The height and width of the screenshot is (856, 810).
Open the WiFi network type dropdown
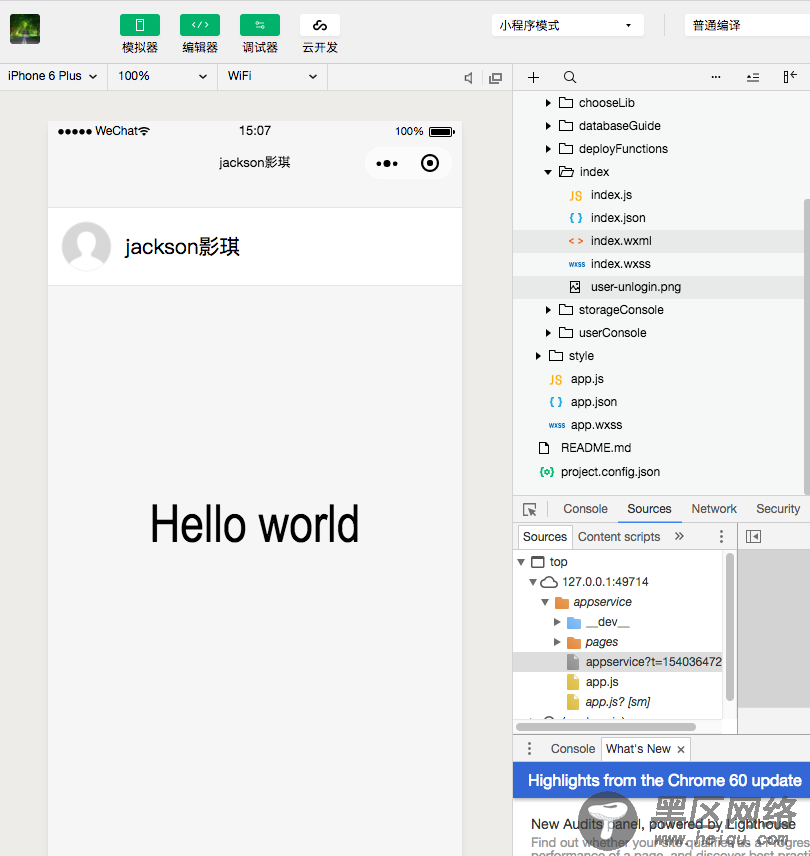click(x=272, y=76)
